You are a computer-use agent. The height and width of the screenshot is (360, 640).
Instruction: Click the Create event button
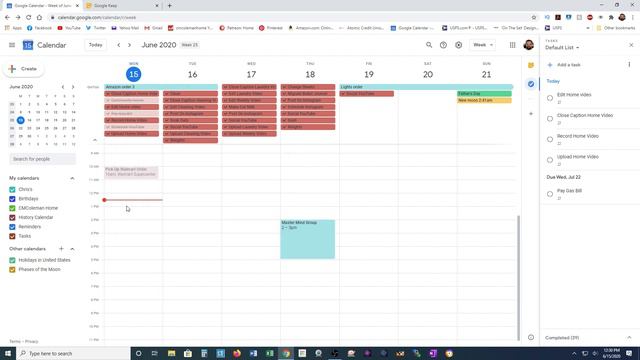click(x=24, y=69)
